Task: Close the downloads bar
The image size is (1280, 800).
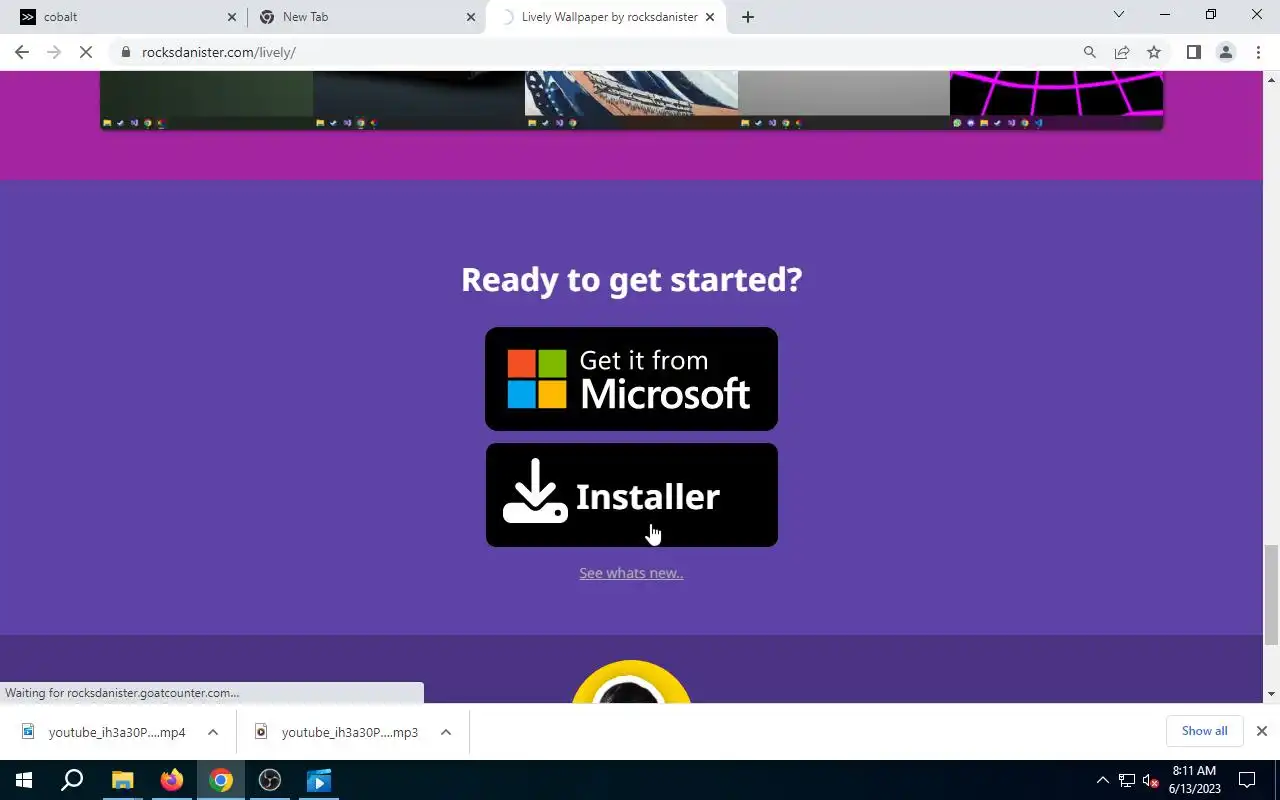Action: [x=1262, y=731]
